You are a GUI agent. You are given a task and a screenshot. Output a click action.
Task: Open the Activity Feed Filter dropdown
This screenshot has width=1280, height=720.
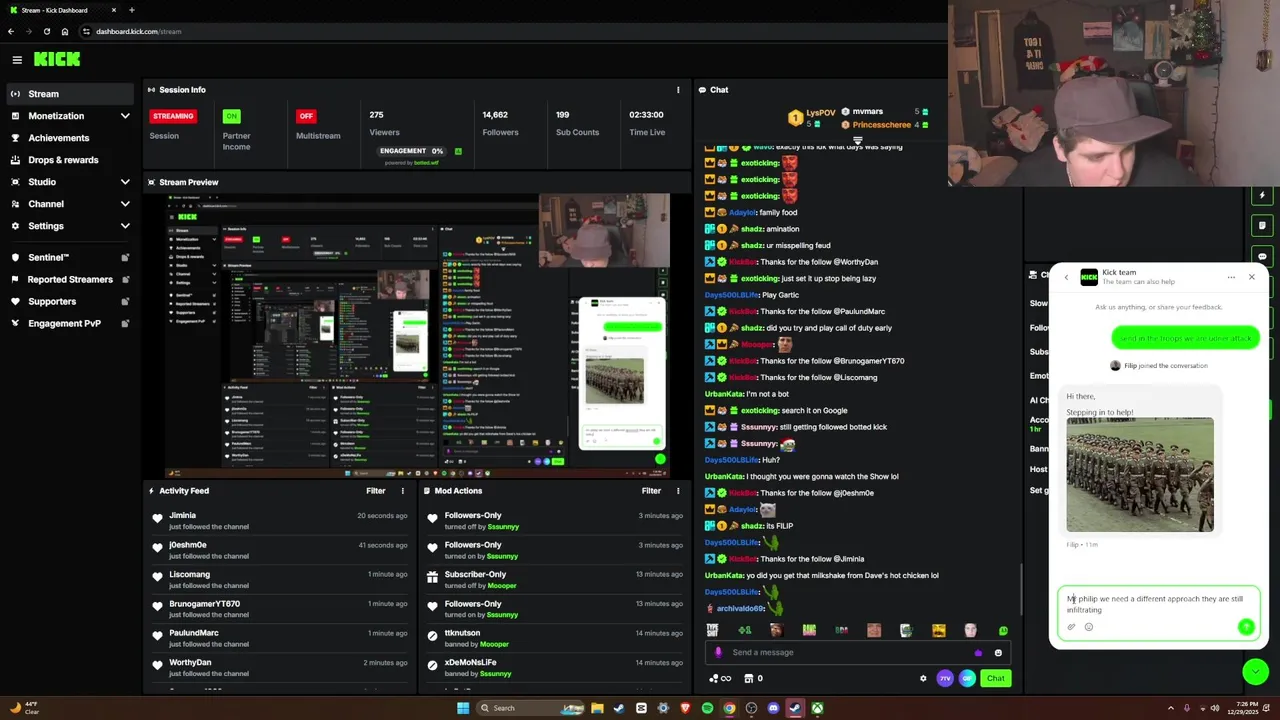pyautogui.click(x=375, y=491)
